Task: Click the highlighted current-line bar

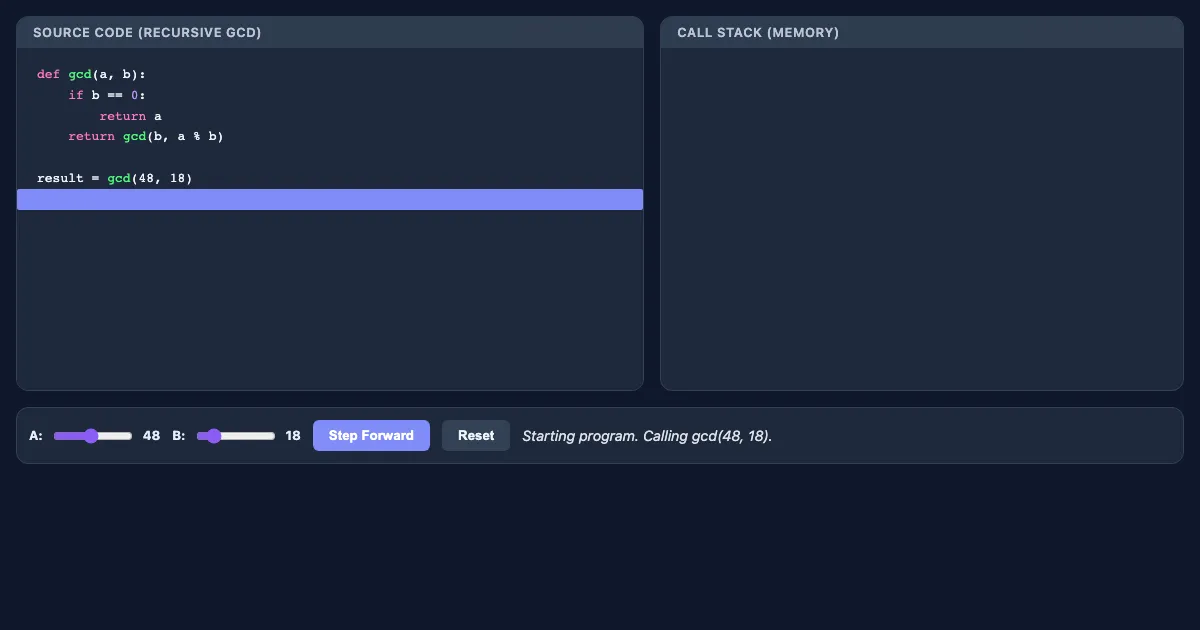Action: pyautogui.click(x=330, y=200)
